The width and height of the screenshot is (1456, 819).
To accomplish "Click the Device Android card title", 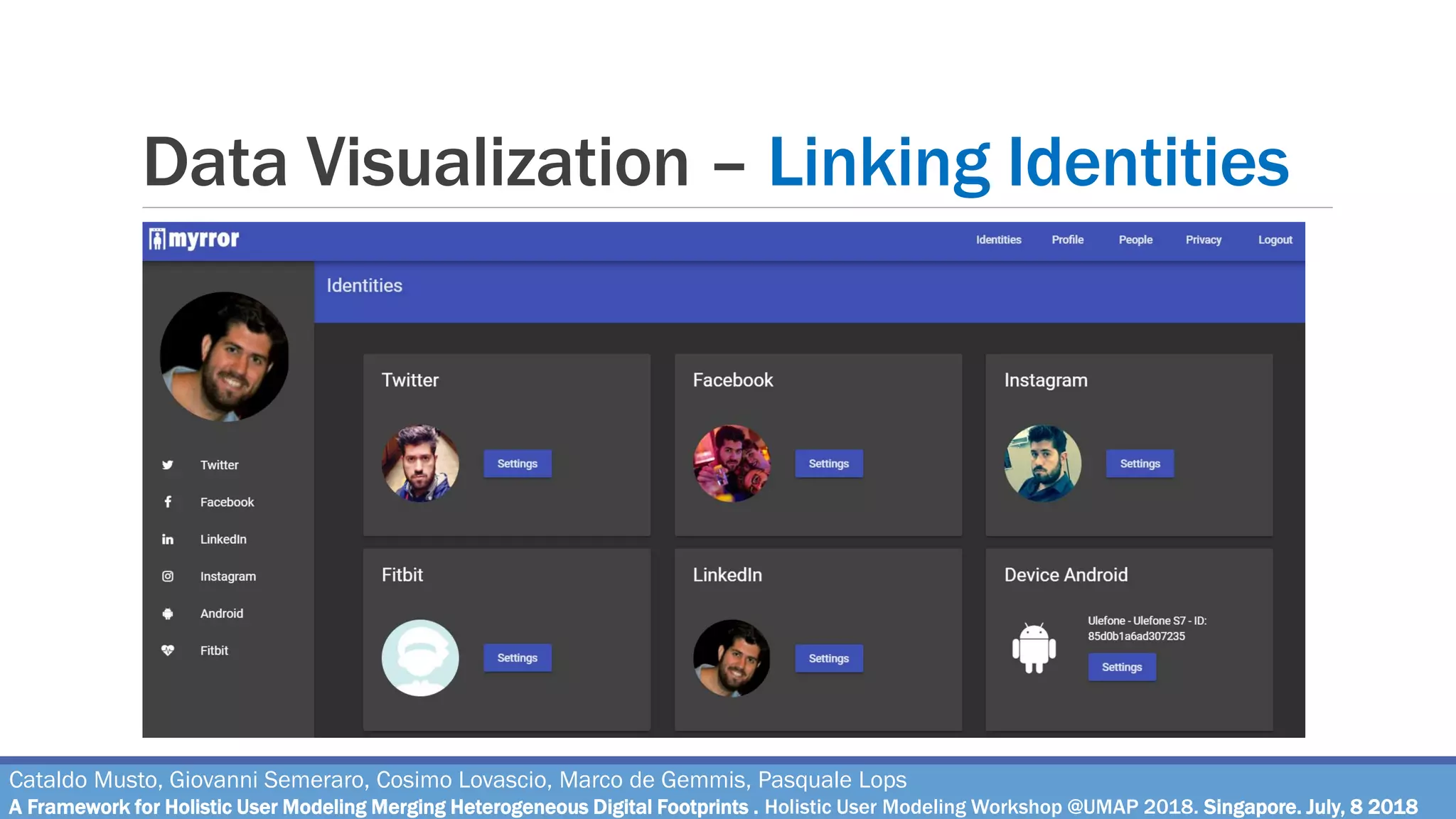I will [x=1066, y=575].
